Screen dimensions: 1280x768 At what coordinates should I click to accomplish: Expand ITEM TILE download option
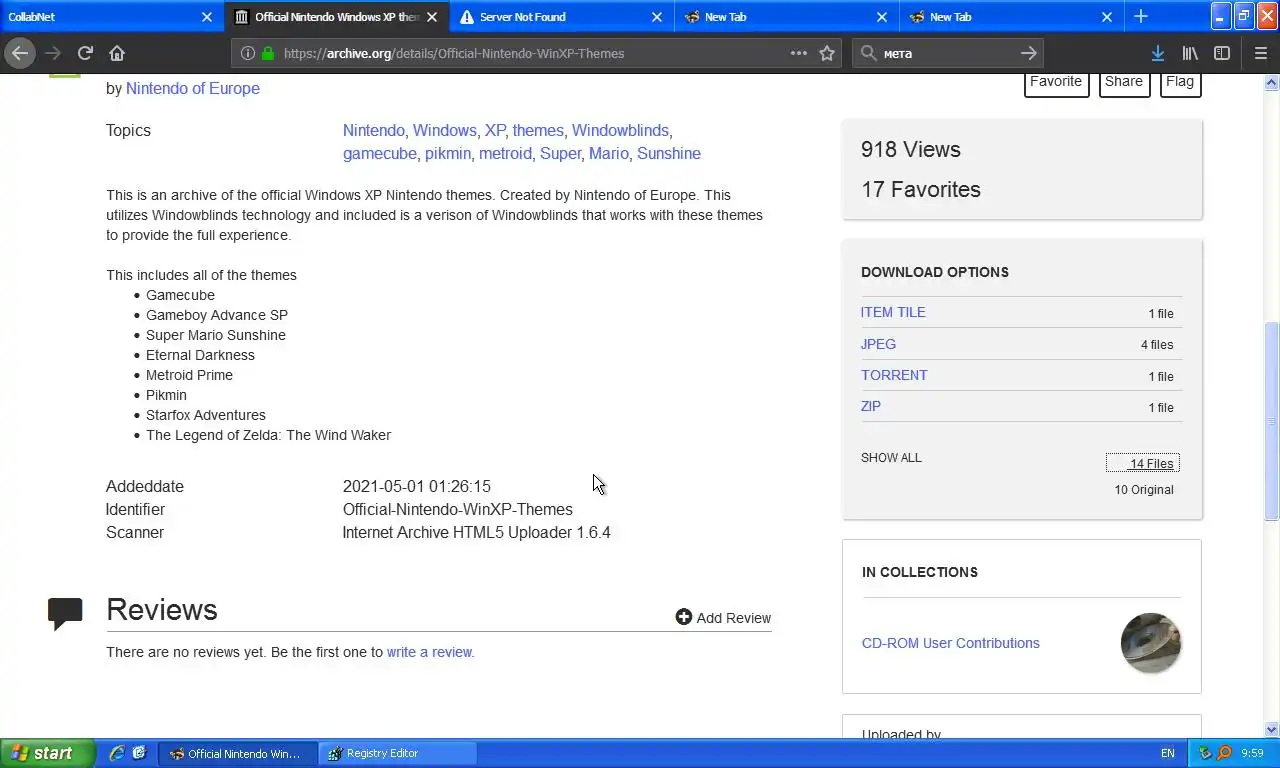point(893,312)
